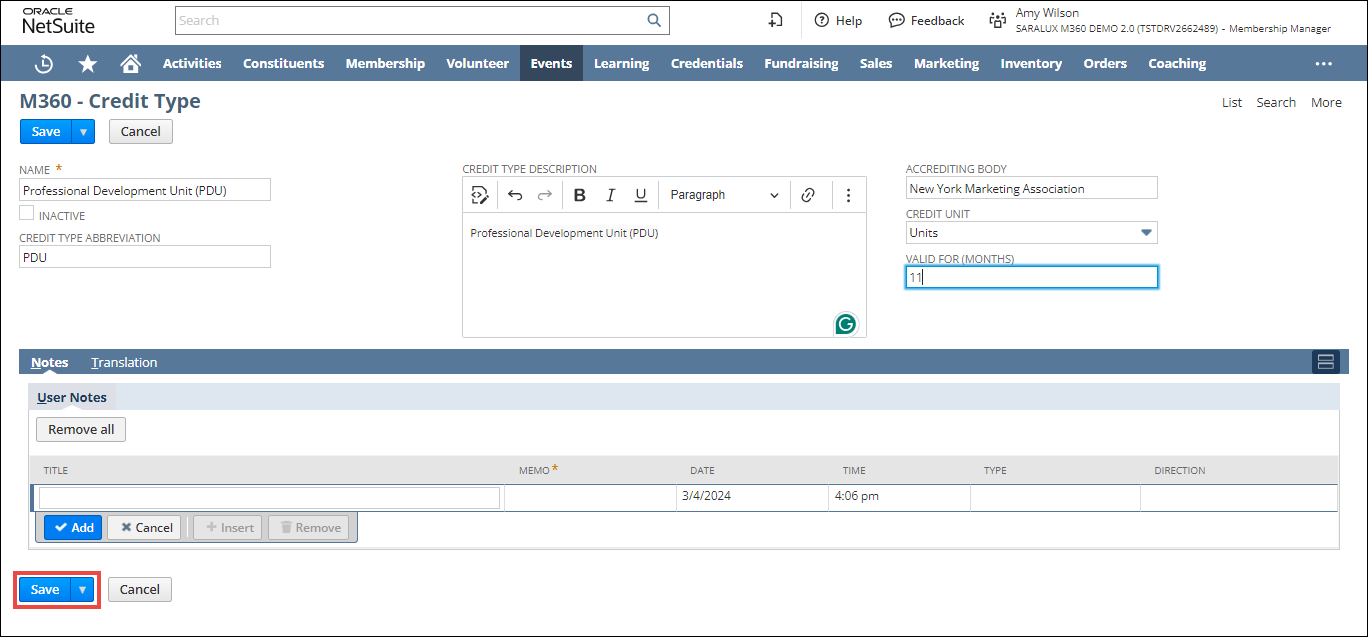
Task: Open the Recent Records clock icon
Action: 44,64
